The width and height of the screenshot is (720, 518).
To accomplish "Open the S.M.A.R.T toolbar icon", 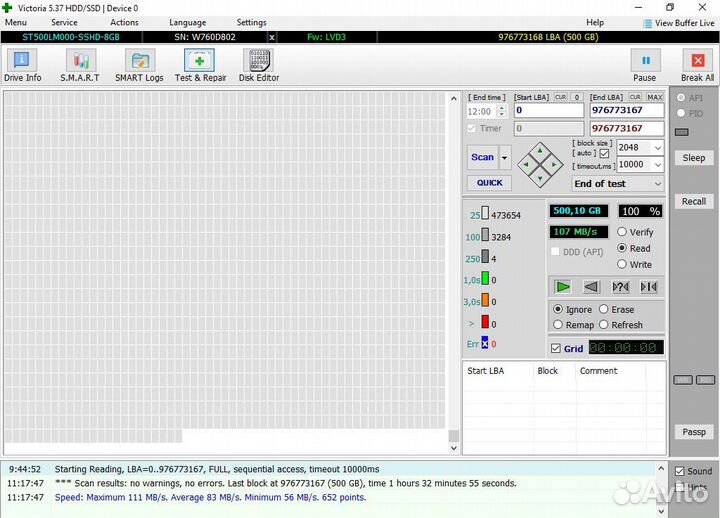I will 80,66.
